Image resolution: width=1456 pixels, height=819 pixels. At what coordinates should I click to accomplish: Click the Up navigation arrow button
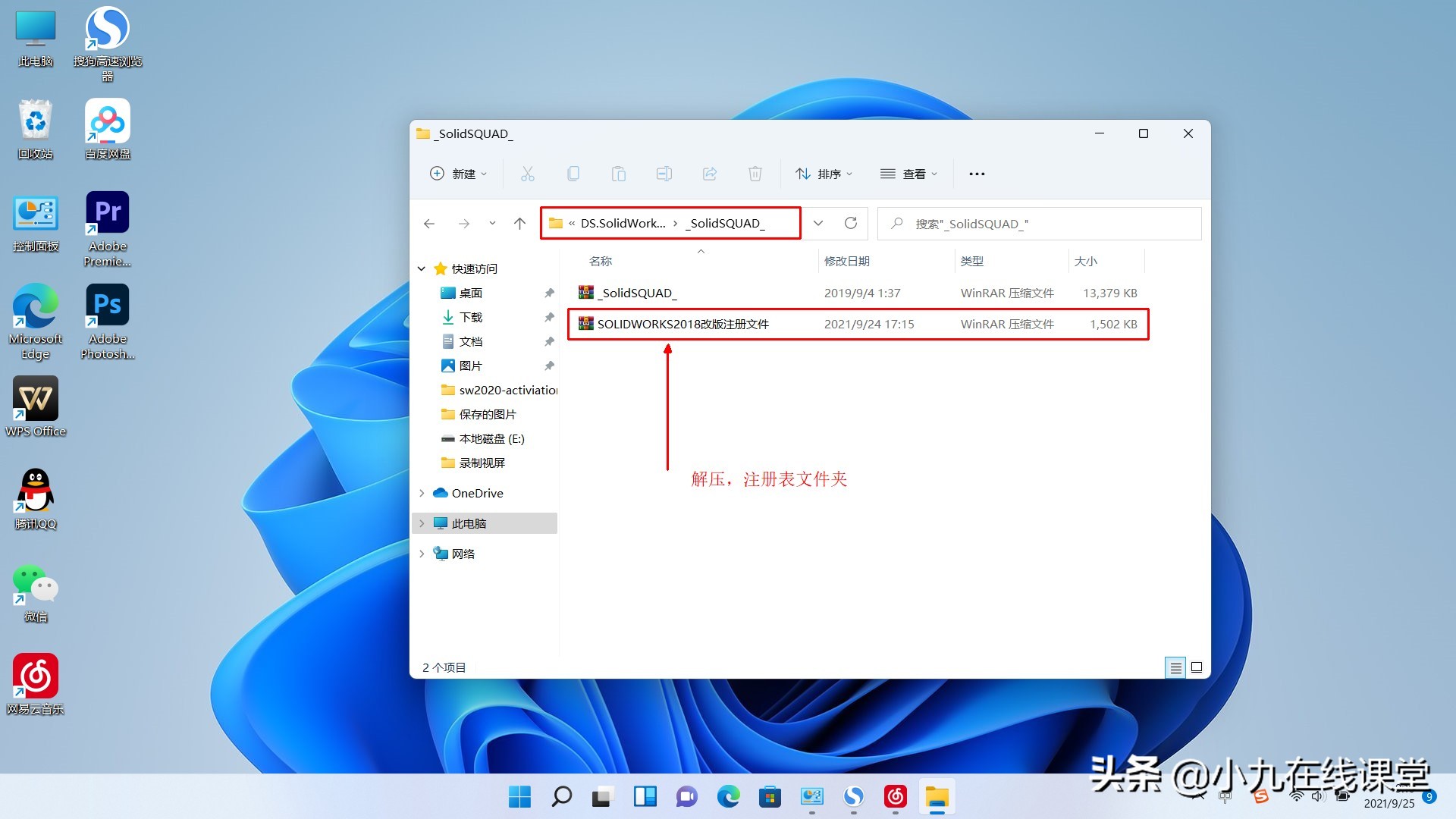click(519, 223)
